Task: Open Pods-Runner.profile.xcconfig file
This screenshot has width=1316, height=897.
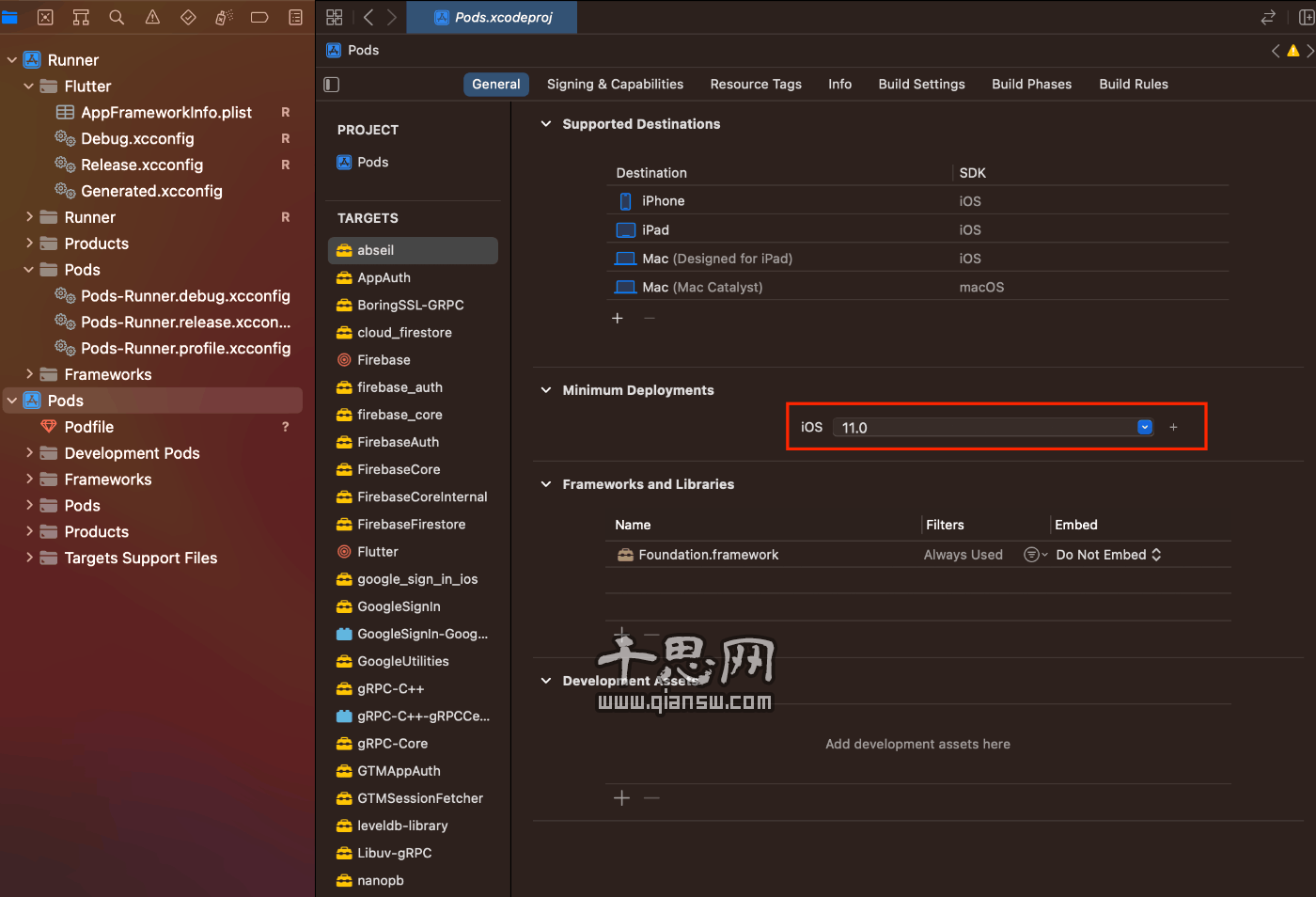Action: point(185,349)
